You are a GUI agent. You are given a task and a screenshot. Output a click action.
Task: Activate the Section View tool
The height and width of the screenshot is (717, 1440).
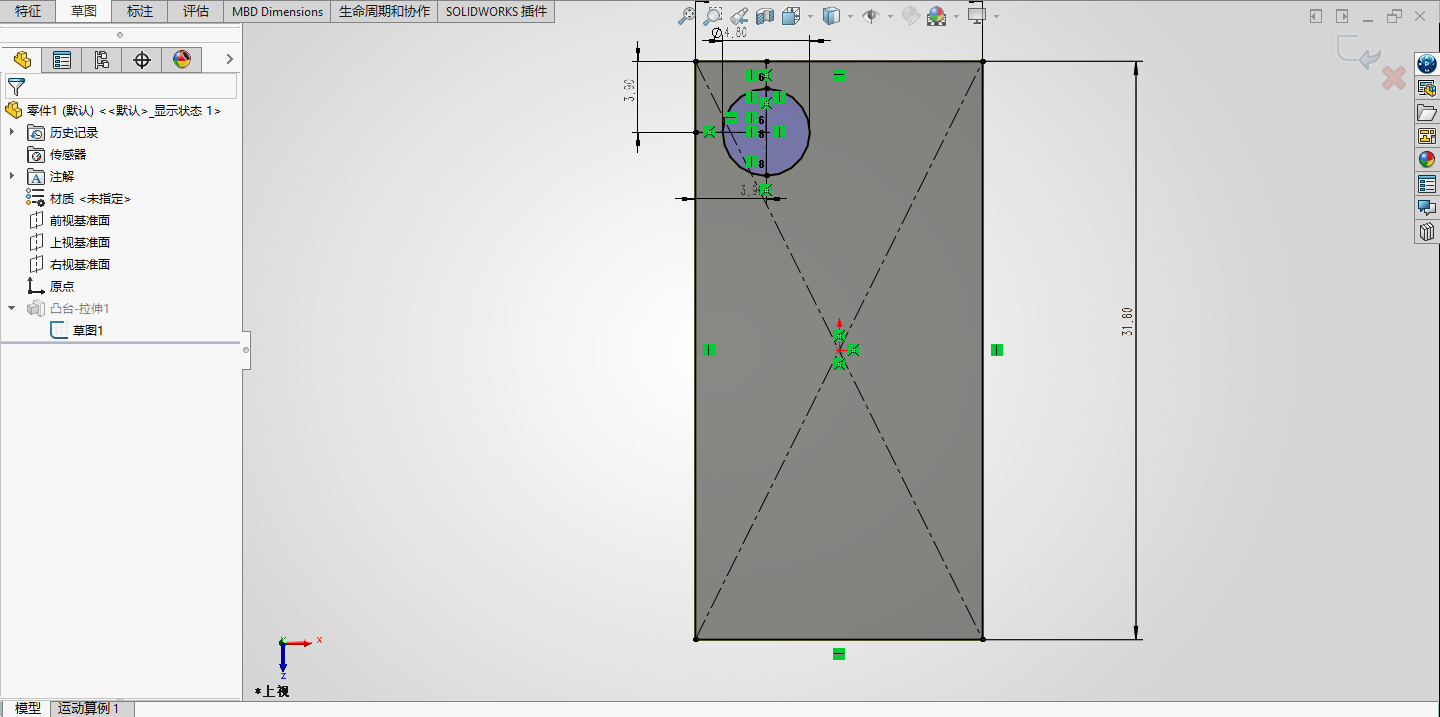pos(765,16)
